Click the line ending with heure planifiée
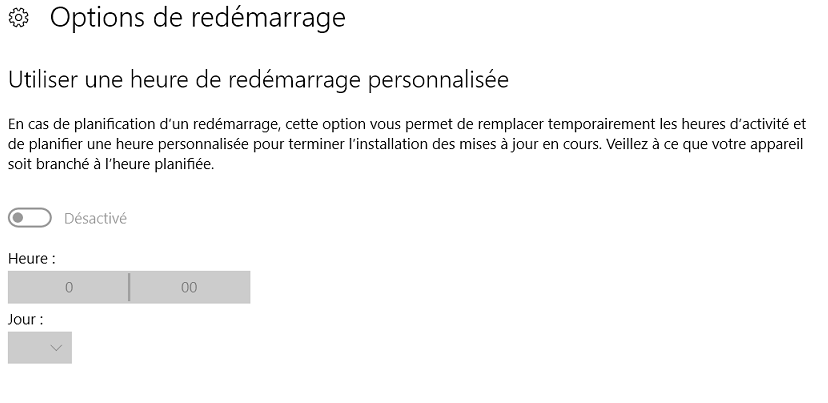Image resolution: width=828 pixels, height=403 pixels. click(x=111, y=164)
